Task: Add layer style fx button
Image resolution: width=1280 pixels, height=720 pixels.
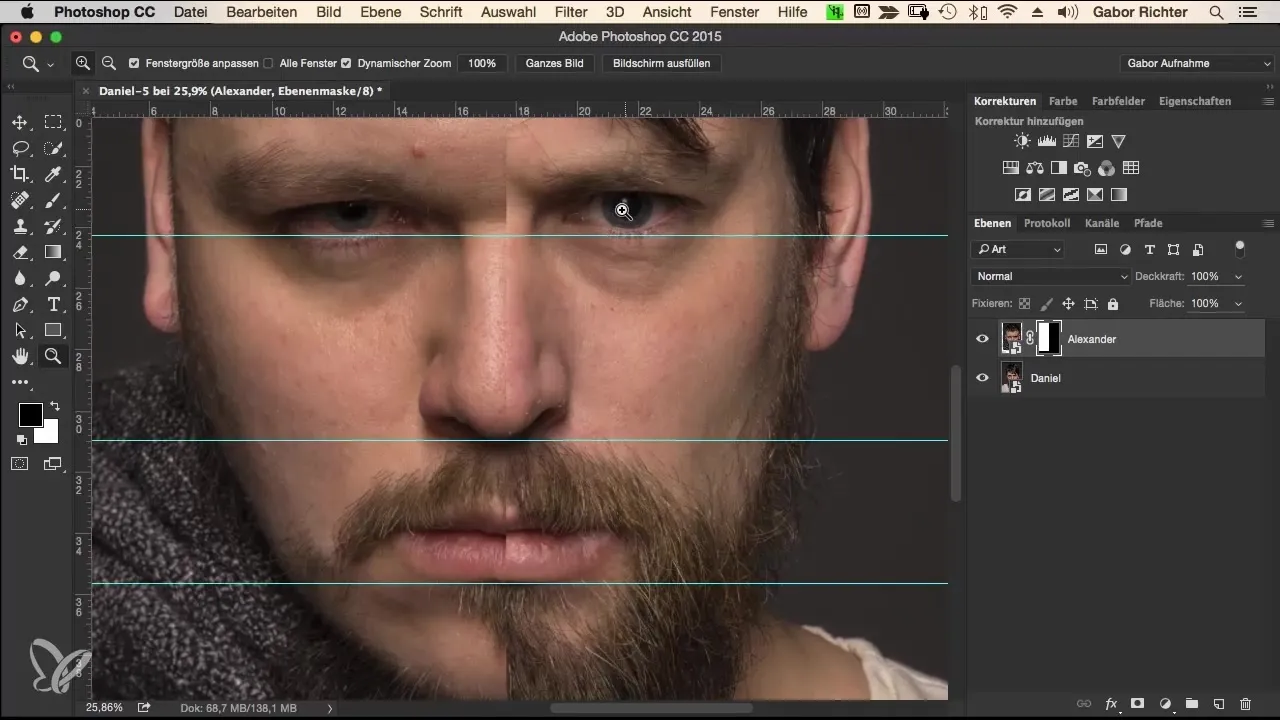Action: pos(1111,704)
